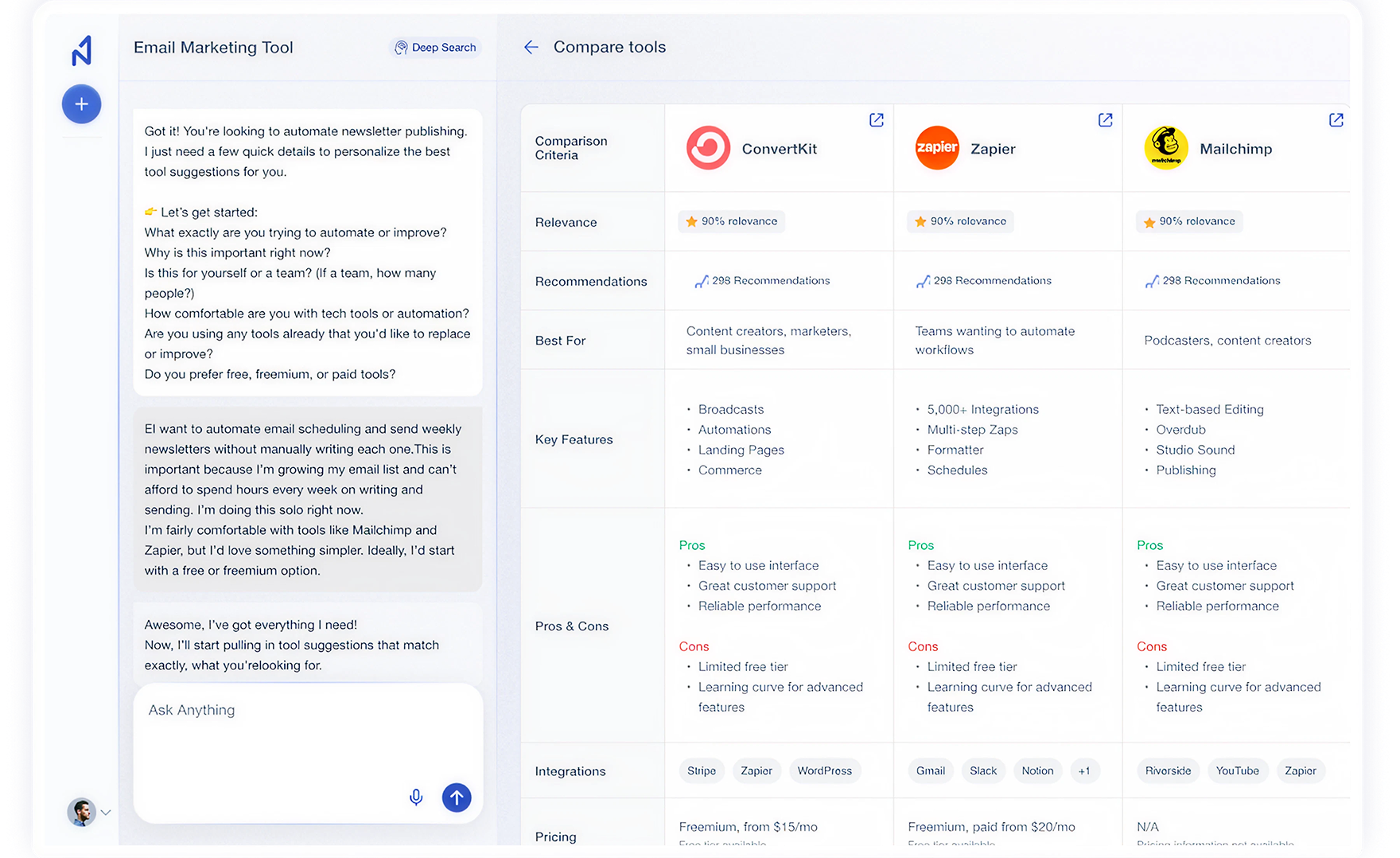Click 'Podcasters, content creators' text
This screenshot has width=1400, height=858.
1227,341
